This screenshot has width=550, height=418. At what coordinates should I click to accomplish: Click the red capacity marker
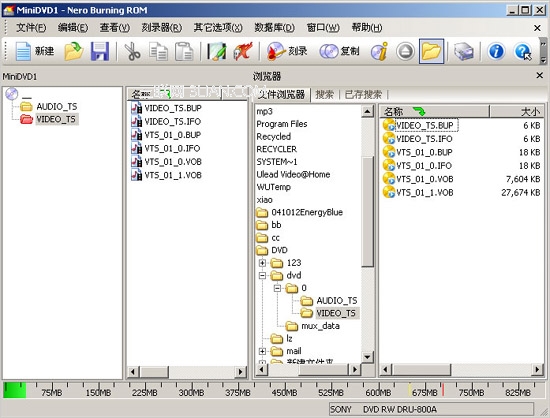(443, 390)
